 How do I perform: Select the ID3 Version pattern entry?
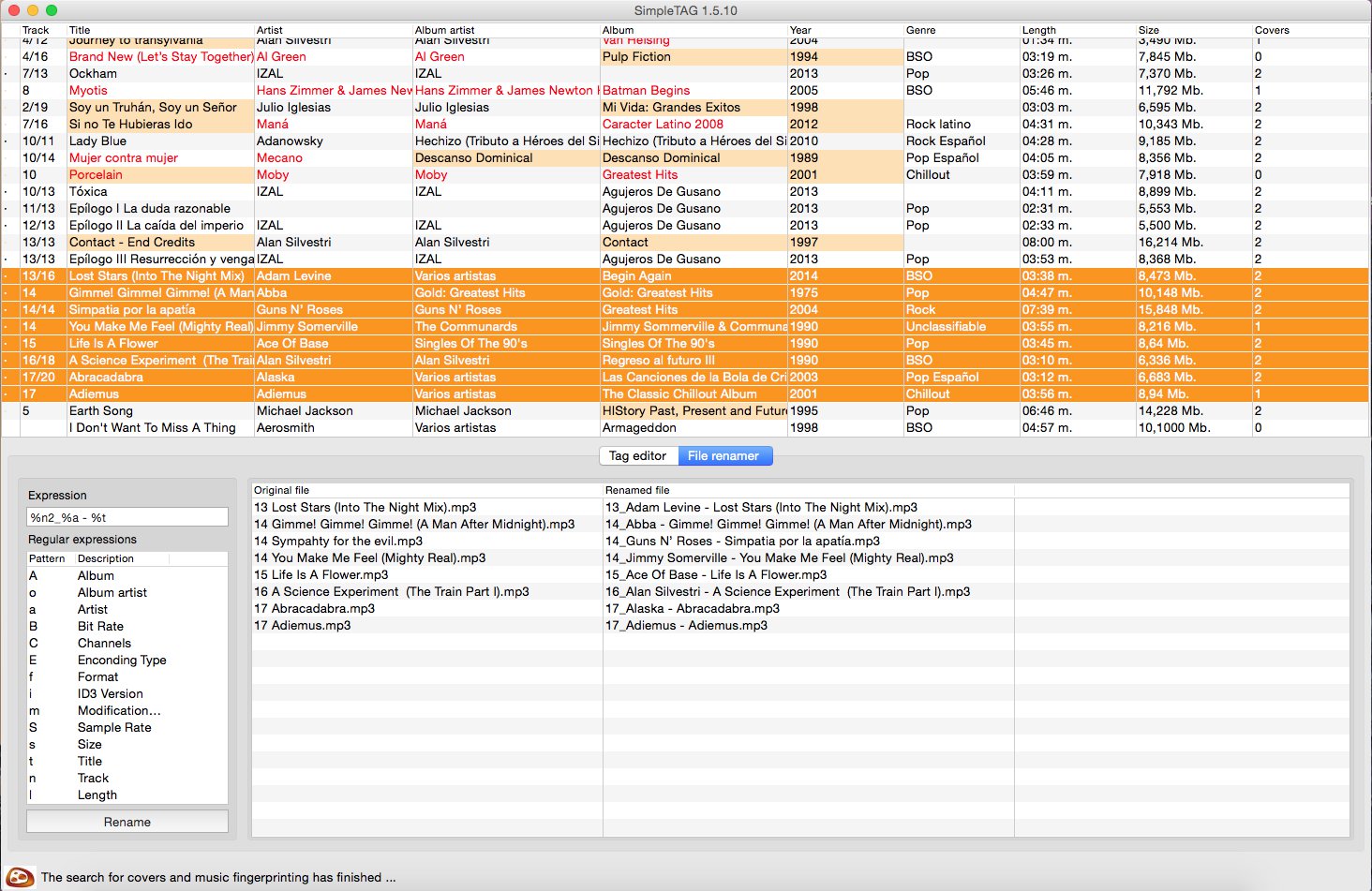(x=110, y=694)
